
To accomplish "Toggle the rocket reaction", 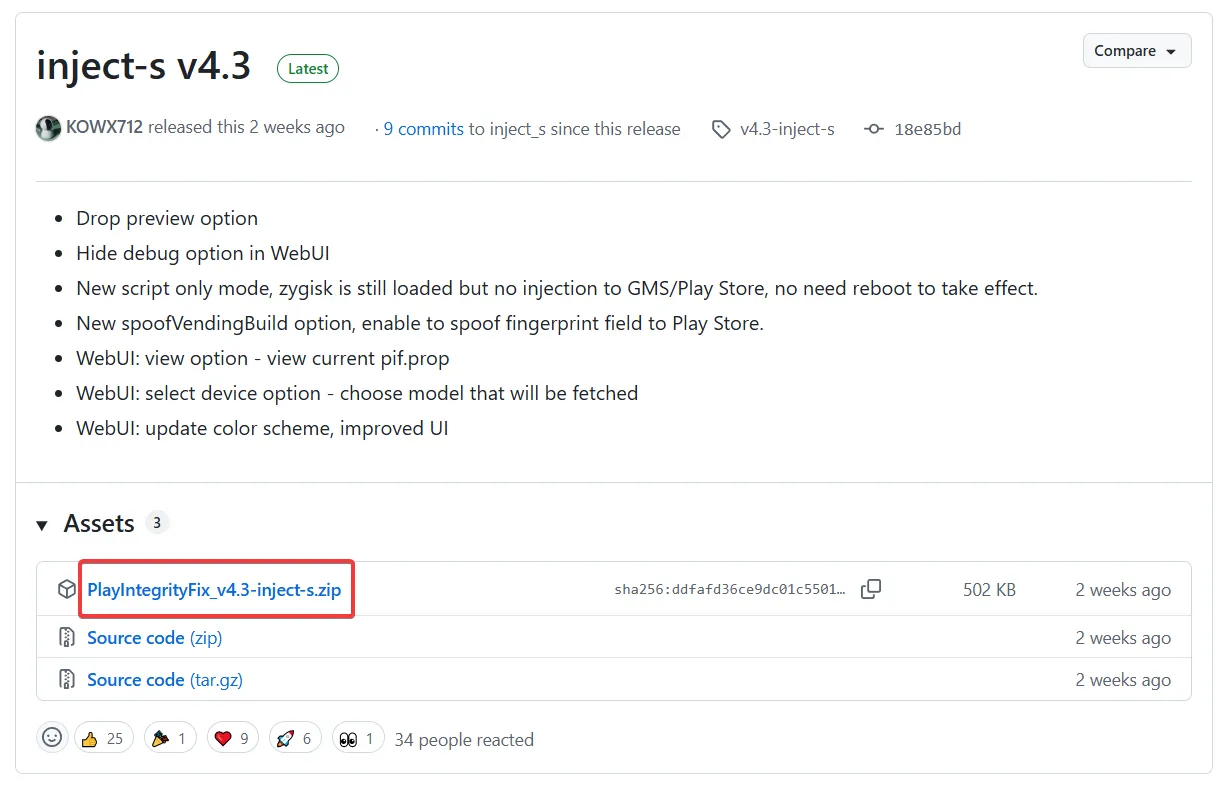I will (294, 738).
